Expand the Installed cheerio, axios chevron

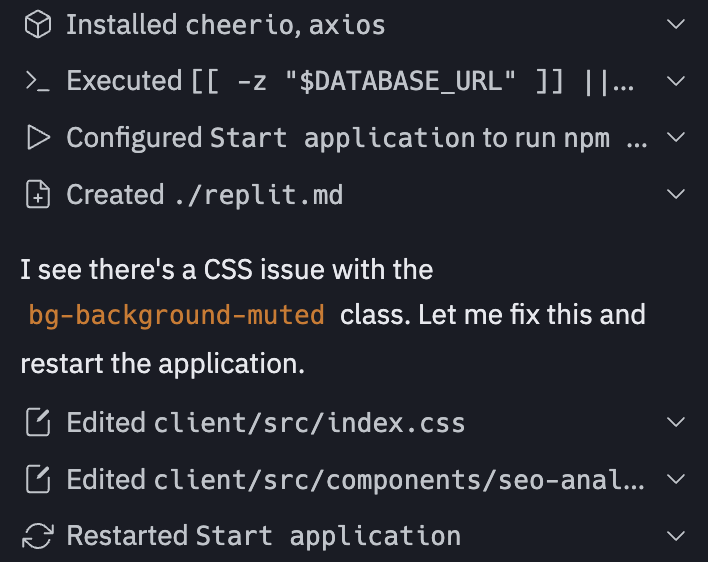(675, 25)
